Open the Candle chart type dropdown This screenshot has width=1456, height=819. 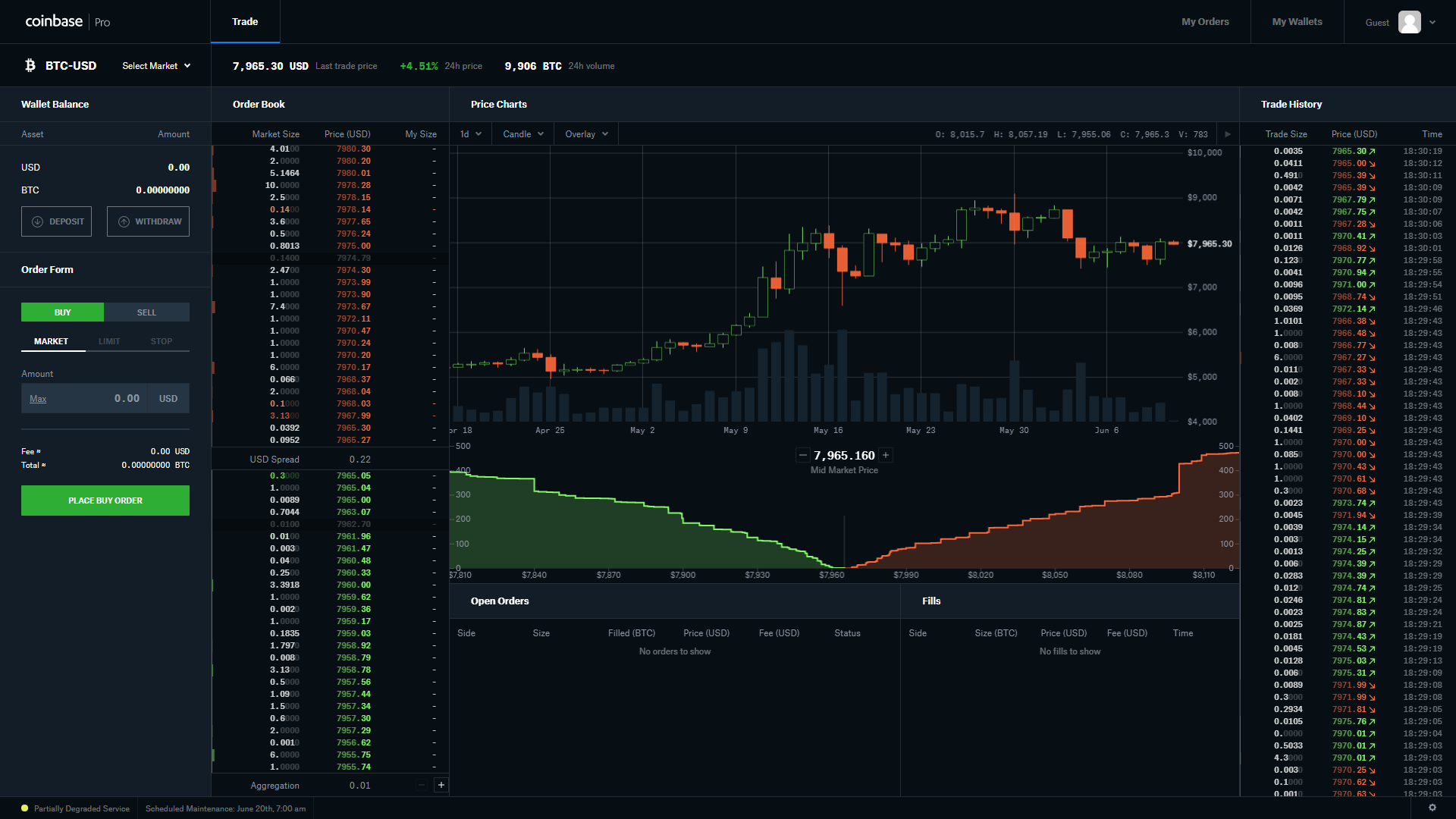(523, 134)
